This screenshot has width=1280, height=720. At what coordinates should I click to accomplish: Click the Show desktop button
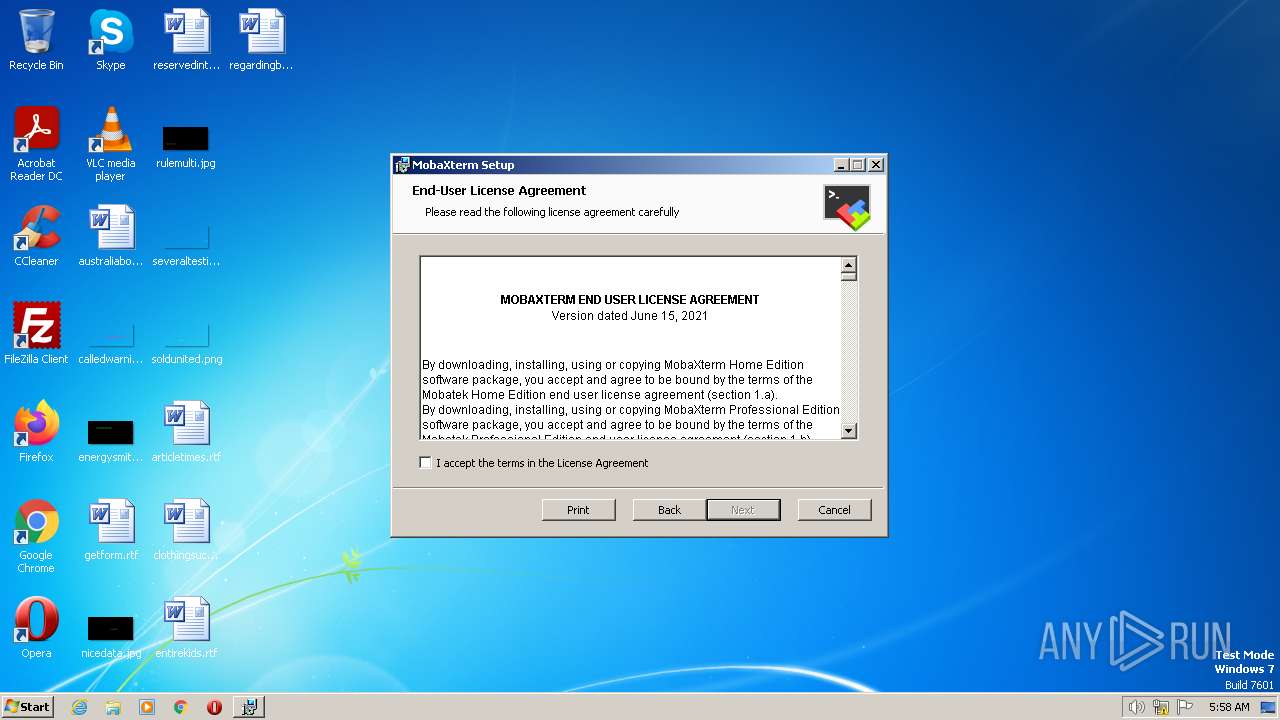1269,707
